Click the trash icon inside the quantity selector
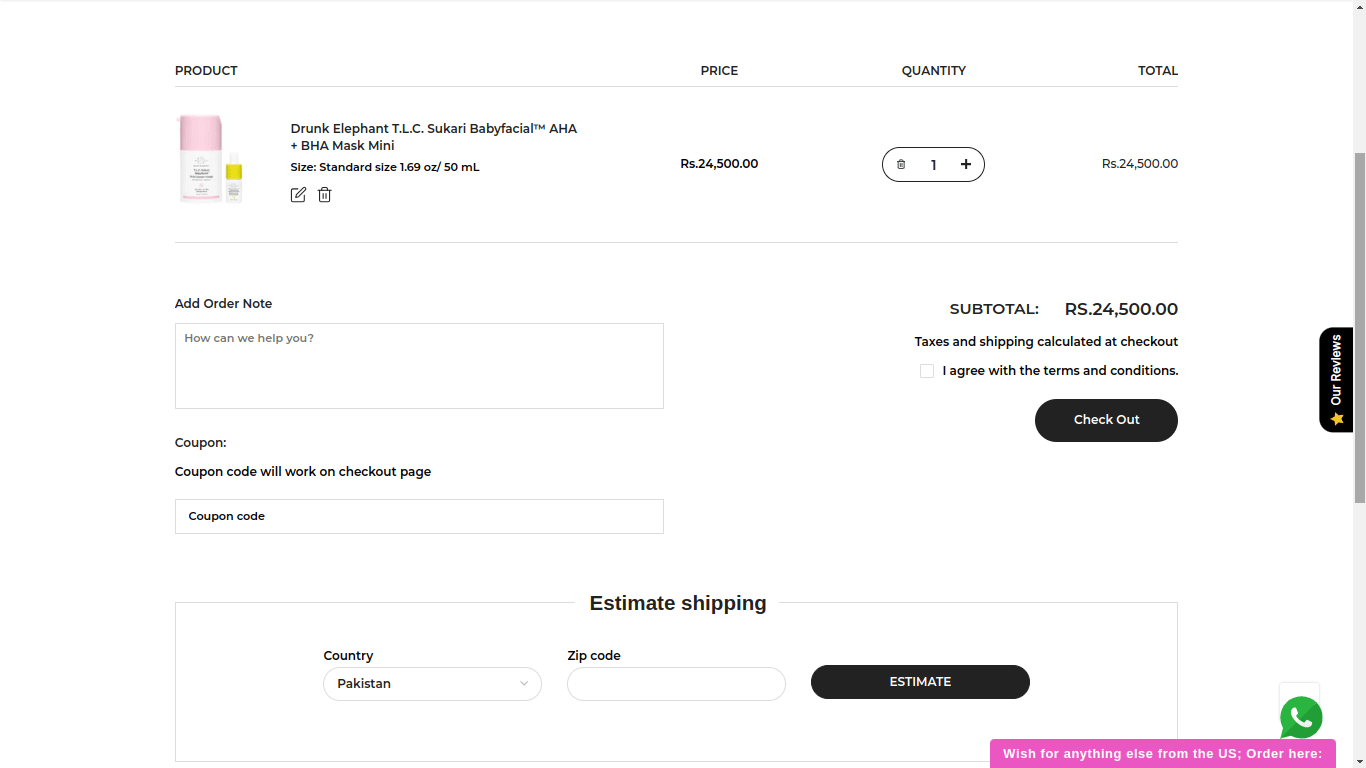Screen dimensions: 1366x768 click(x=901, y=165)
